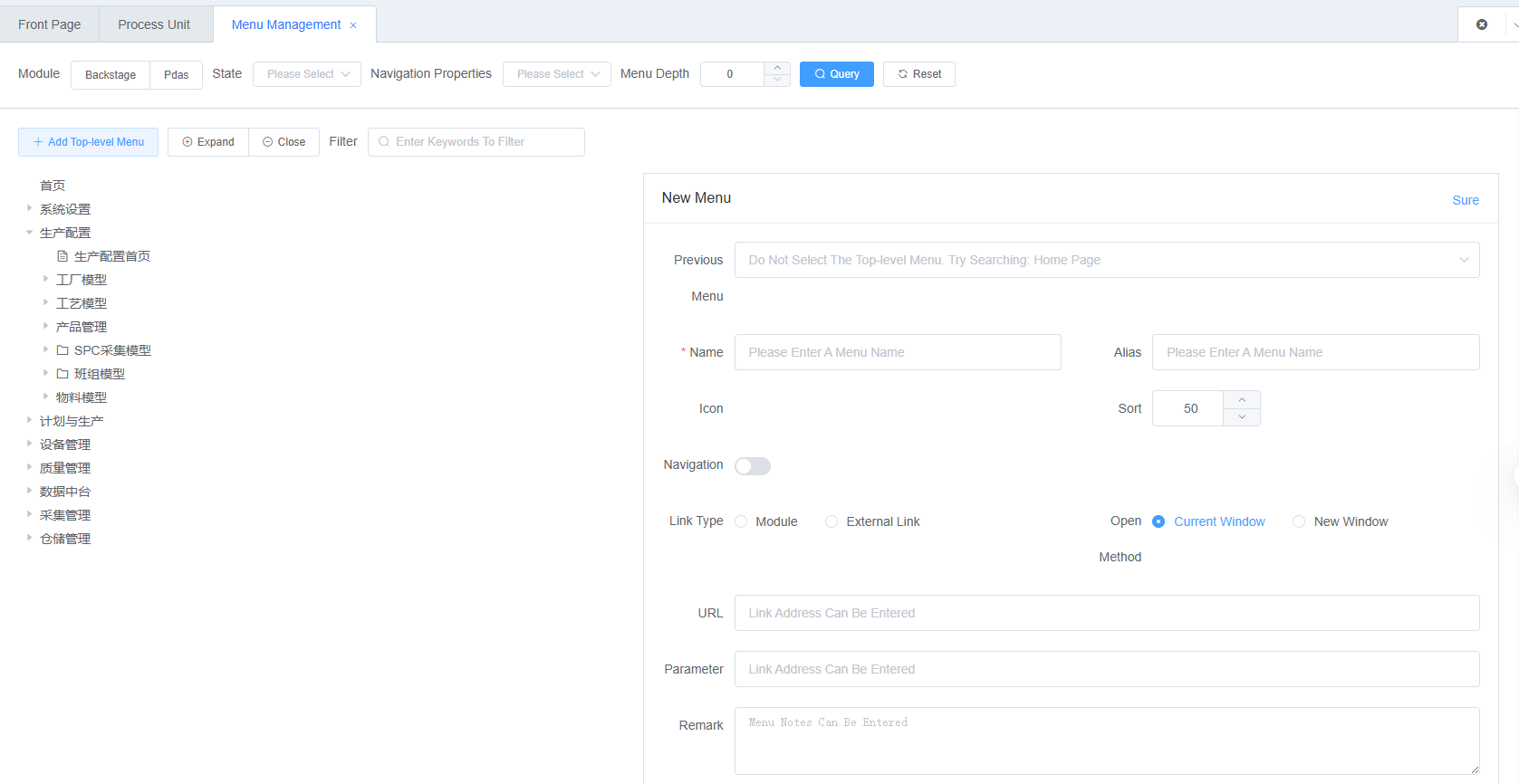This screenshot has width=1519, height=784.
Task: Select the Pdas module option
Action: pyautogui.click(x=177, y=74)
